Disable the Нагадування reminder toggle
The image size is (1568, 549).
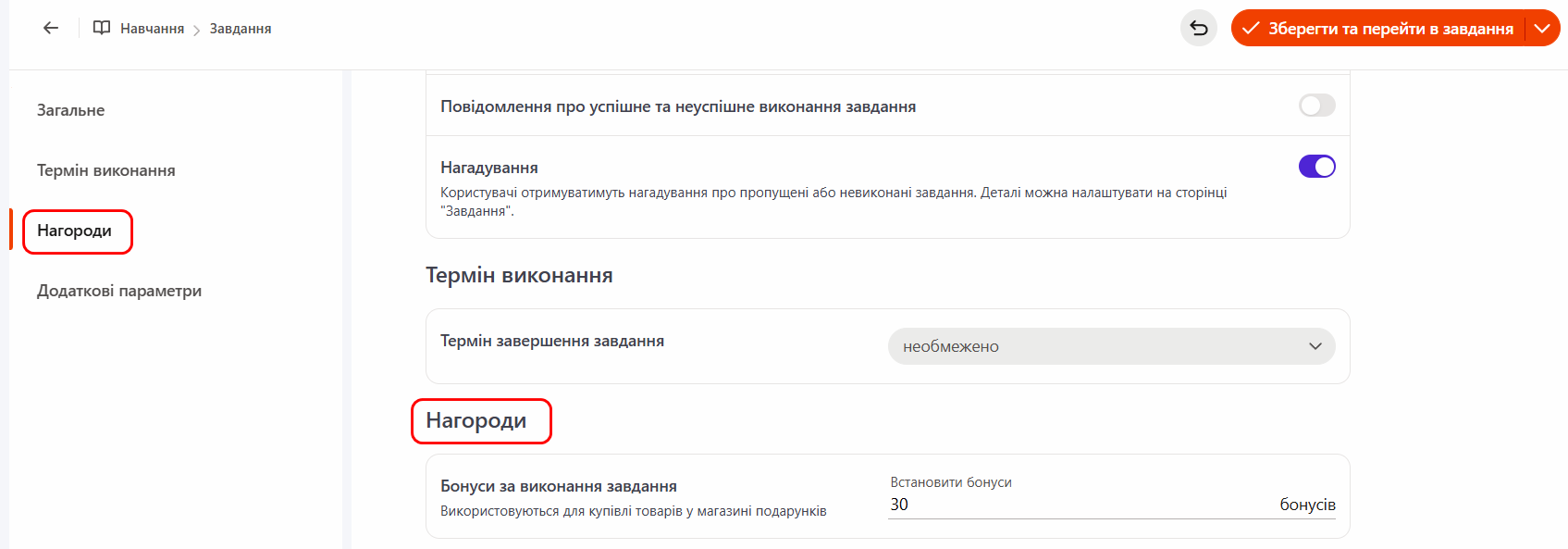(1316, 167)
